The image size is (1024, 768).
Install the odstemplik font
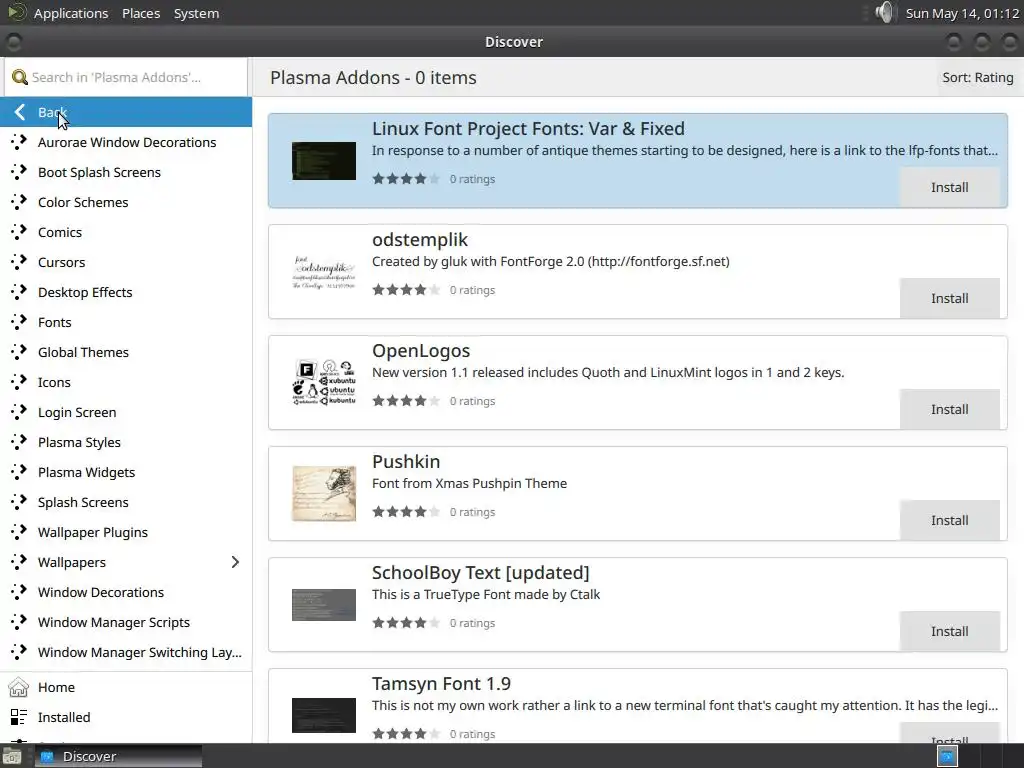949,298
